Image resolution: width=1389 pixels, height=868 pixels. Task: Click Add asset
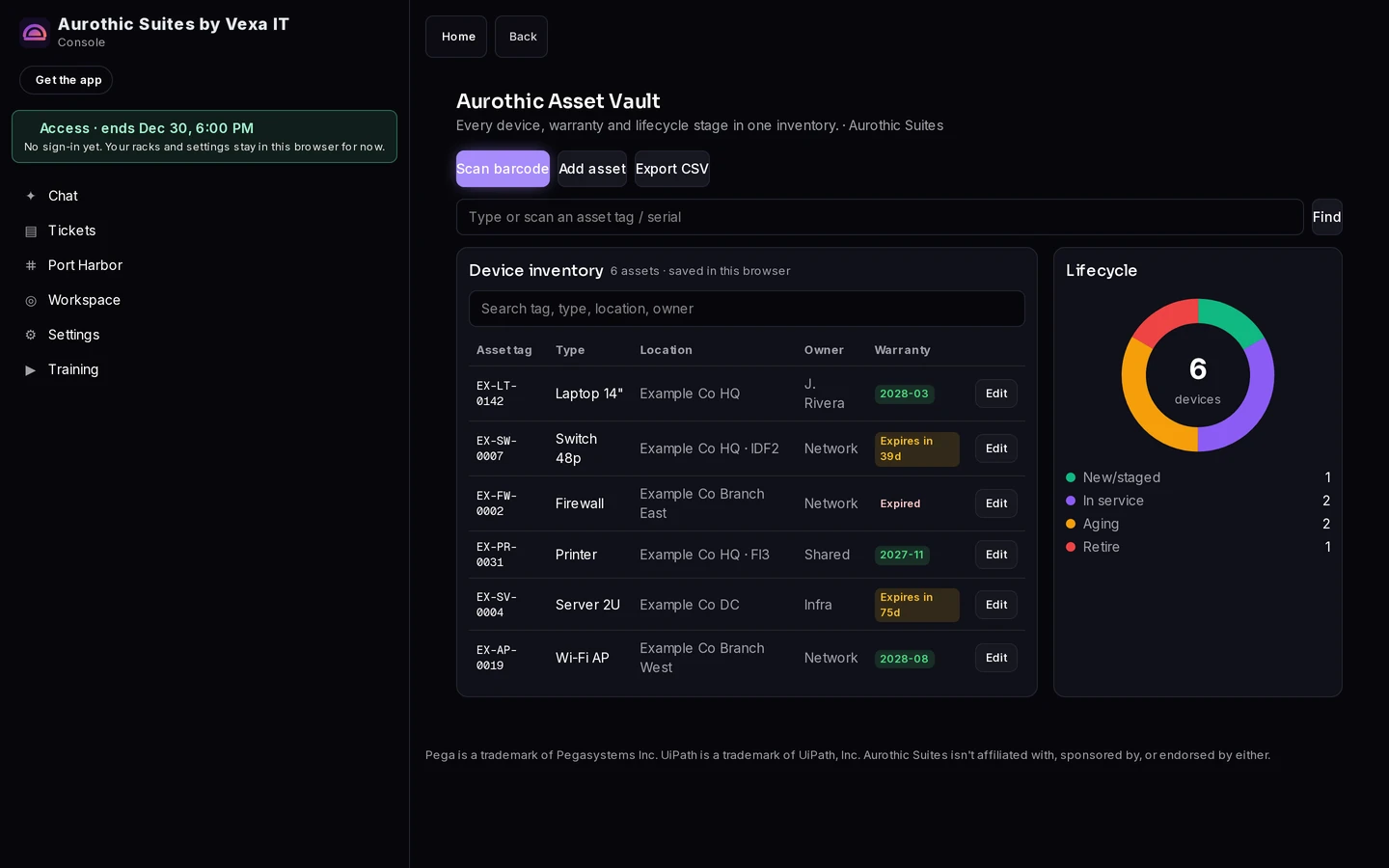(x=592, y=169)
